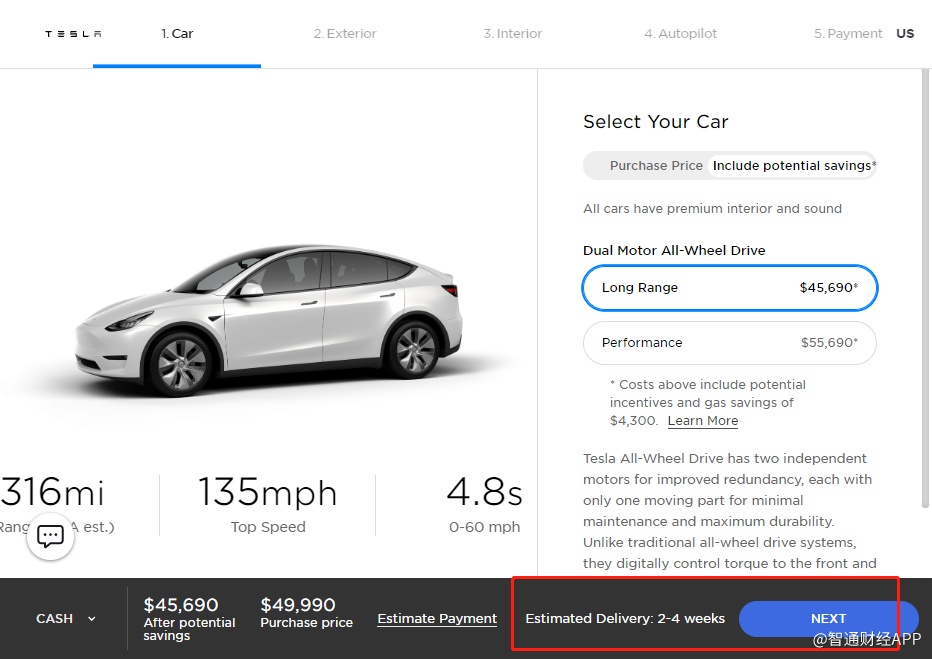
Task: Click the $45,690 after savings amount
Action: [x=181, y=605]
